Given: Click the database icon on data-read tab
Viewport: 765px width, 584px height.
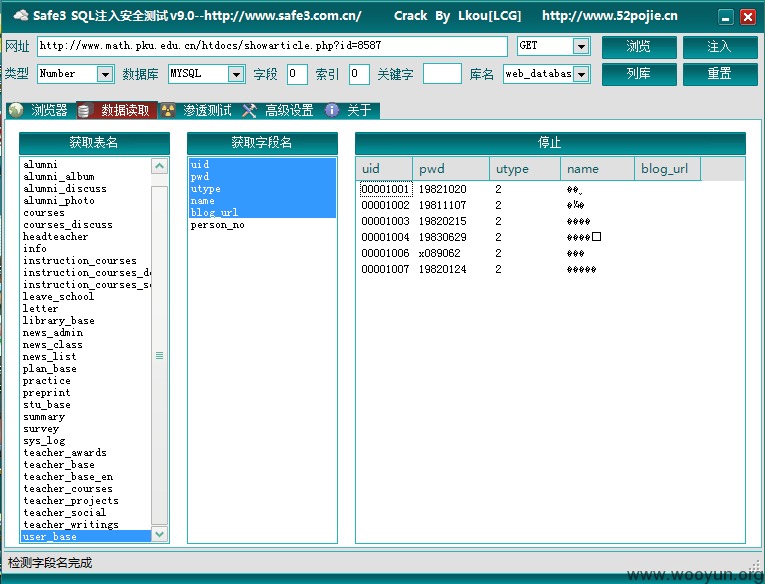Looking at the screenshot, I should coord(84,111).
